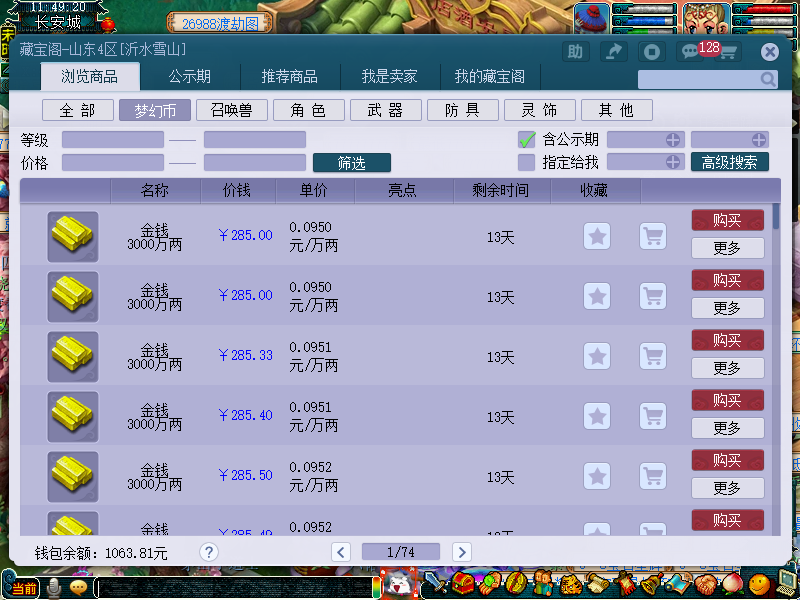Select the 武器 category filter
800x600 pixels.
386,110
